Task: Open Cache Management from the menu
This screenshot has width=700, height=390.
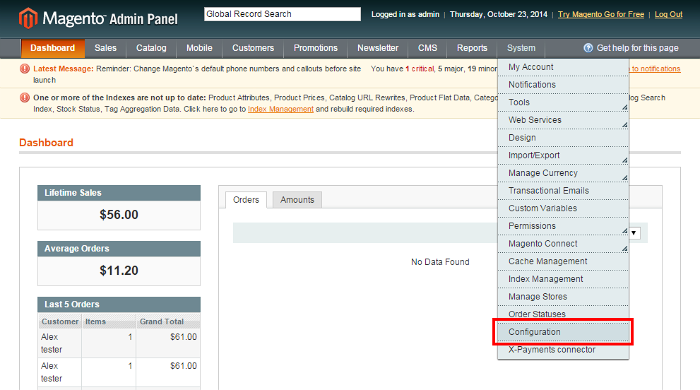Action: [x=563, y=261]
